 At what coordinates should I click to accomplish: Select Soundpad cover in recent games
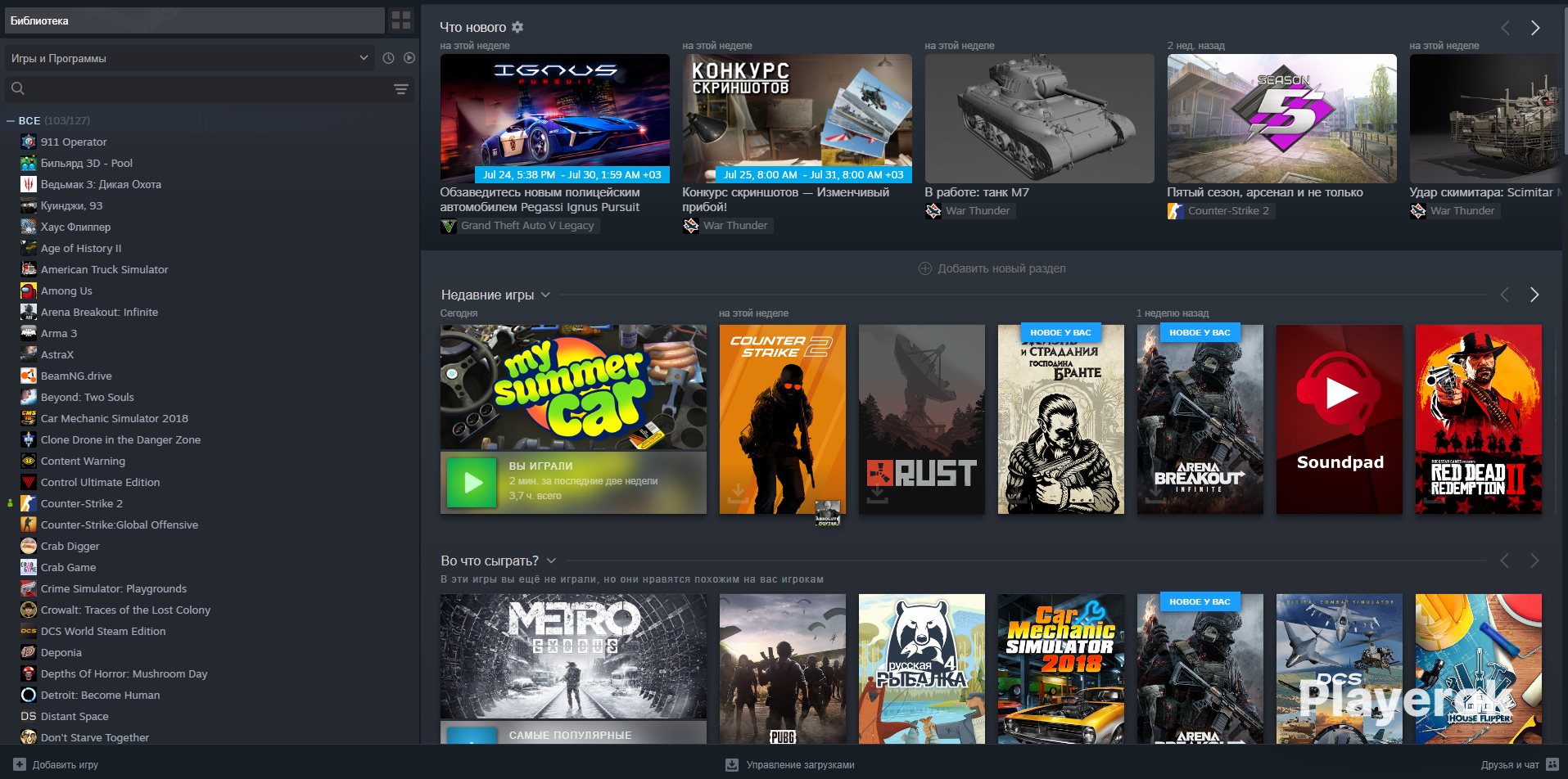(x=1340, y=419)
